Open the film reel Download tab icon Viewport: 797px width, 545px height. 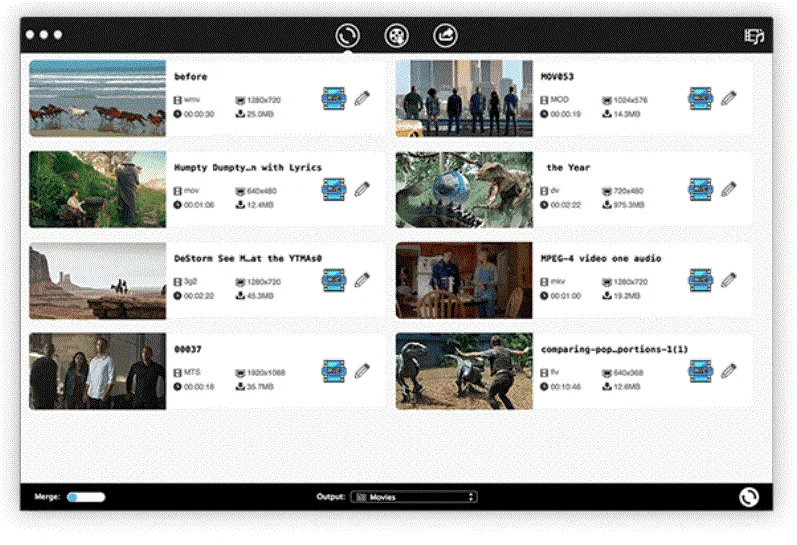[396, 36]
